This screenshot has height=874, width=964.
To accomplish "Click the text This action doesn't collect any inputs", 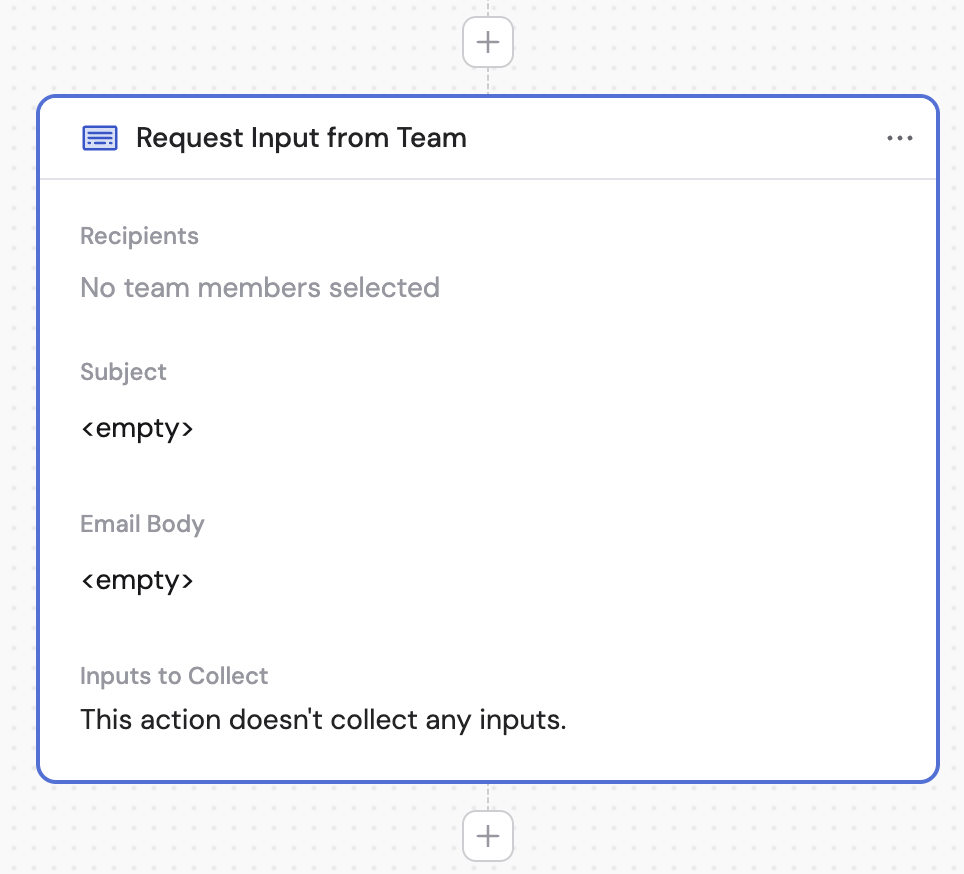I will (323, 719).
